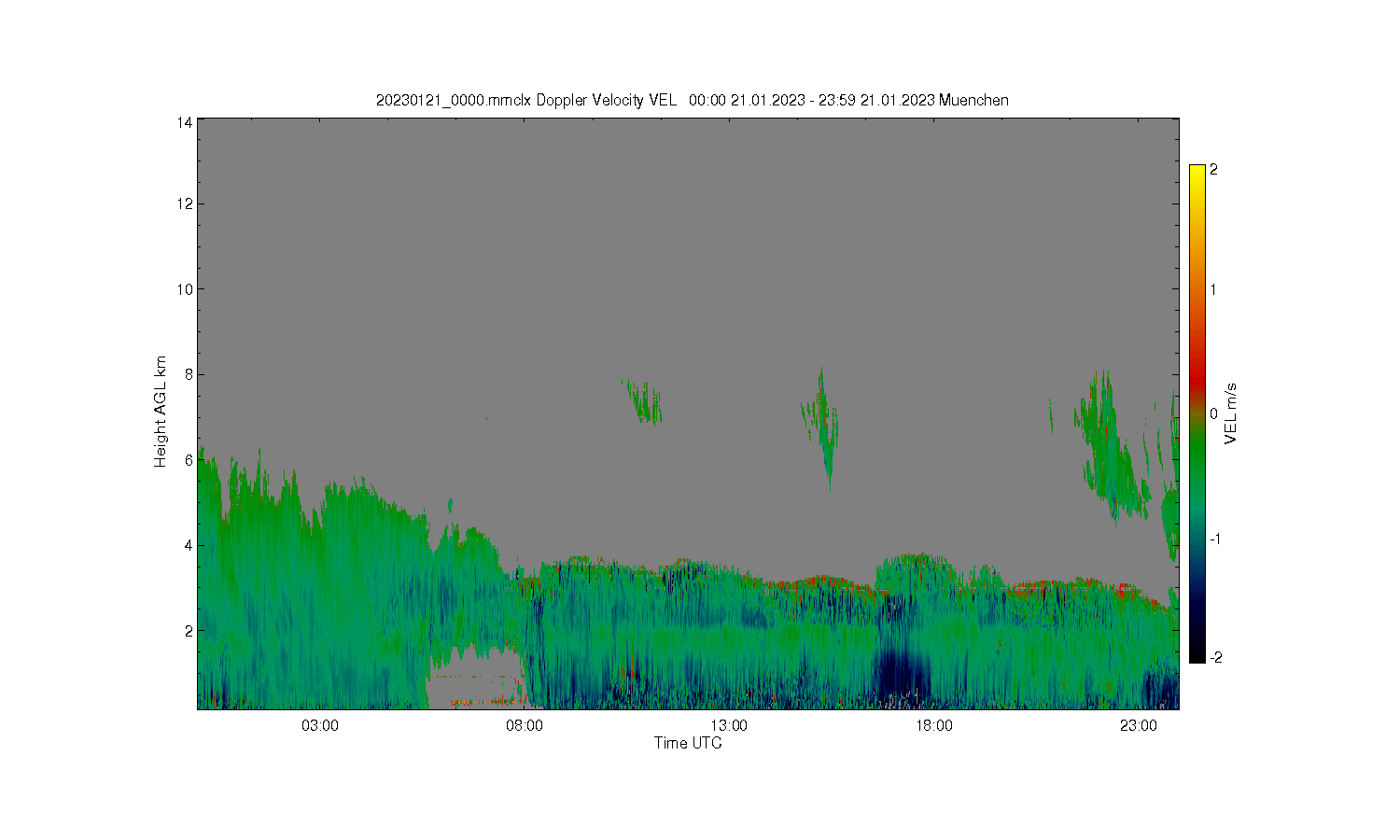The image size is (1400, 840).
Task: Click the colorbar -2 value label
Action: click(x=1215, y=658)
